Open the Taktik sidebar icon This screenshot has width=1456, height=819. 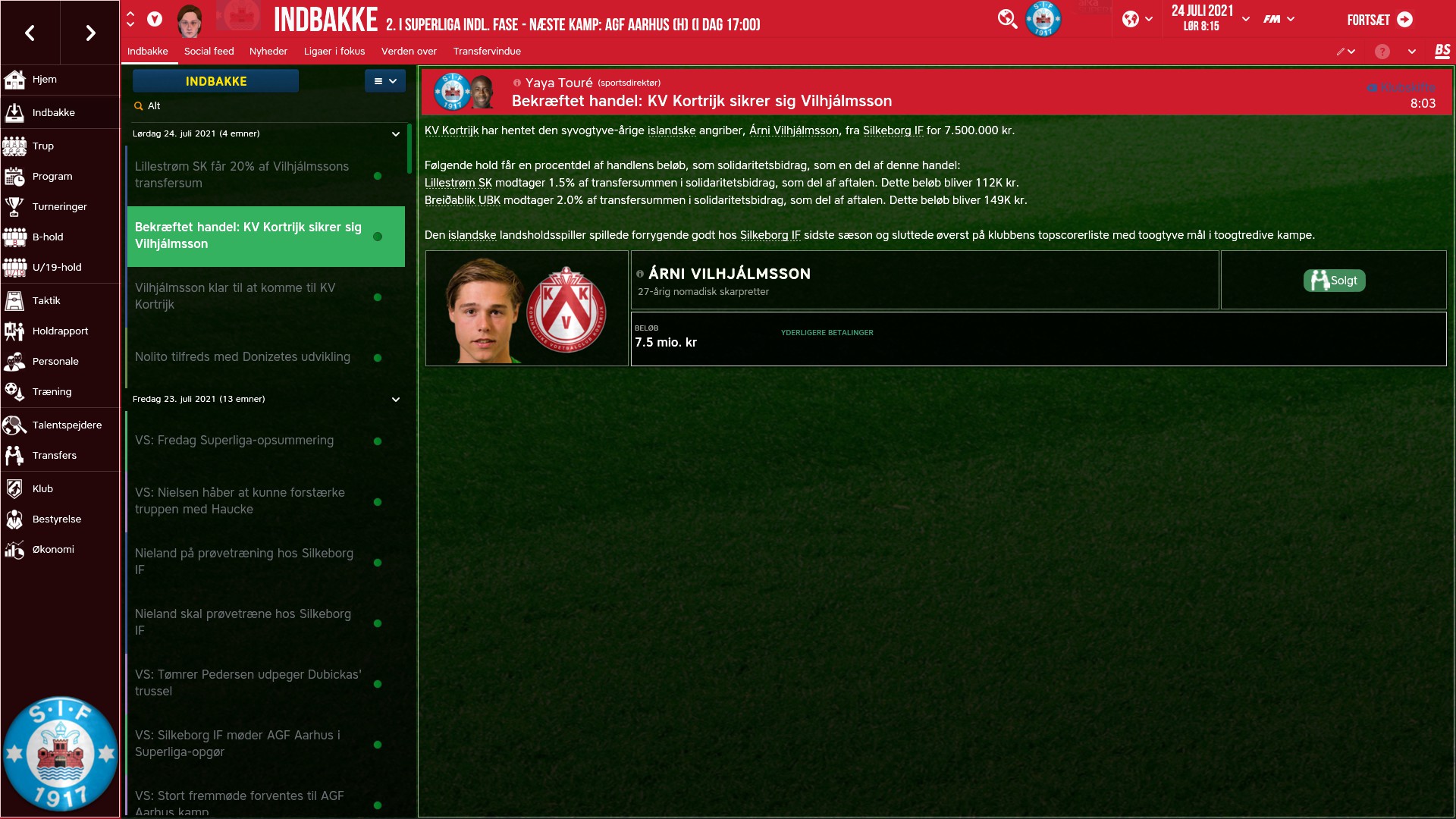click(x=14, y=300)
